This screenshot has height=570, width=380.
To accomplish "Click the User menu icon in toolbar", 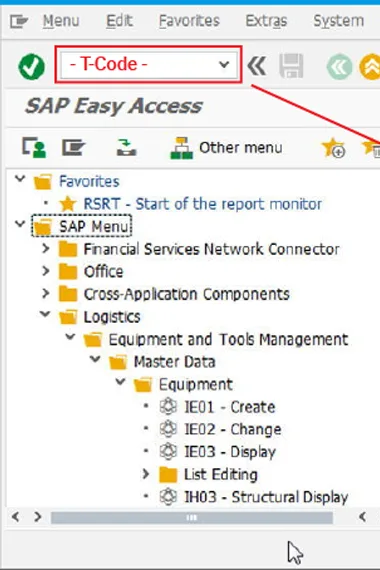I will (x=34, y=148).
